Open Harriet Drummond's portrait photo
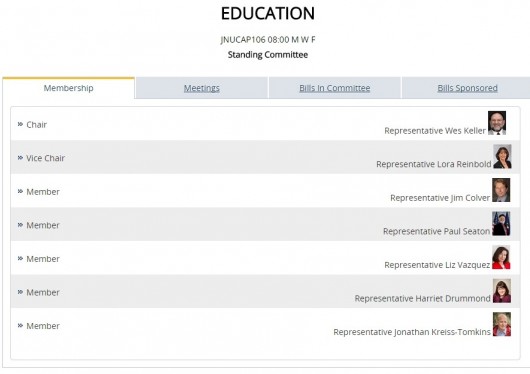 [502, 291]
